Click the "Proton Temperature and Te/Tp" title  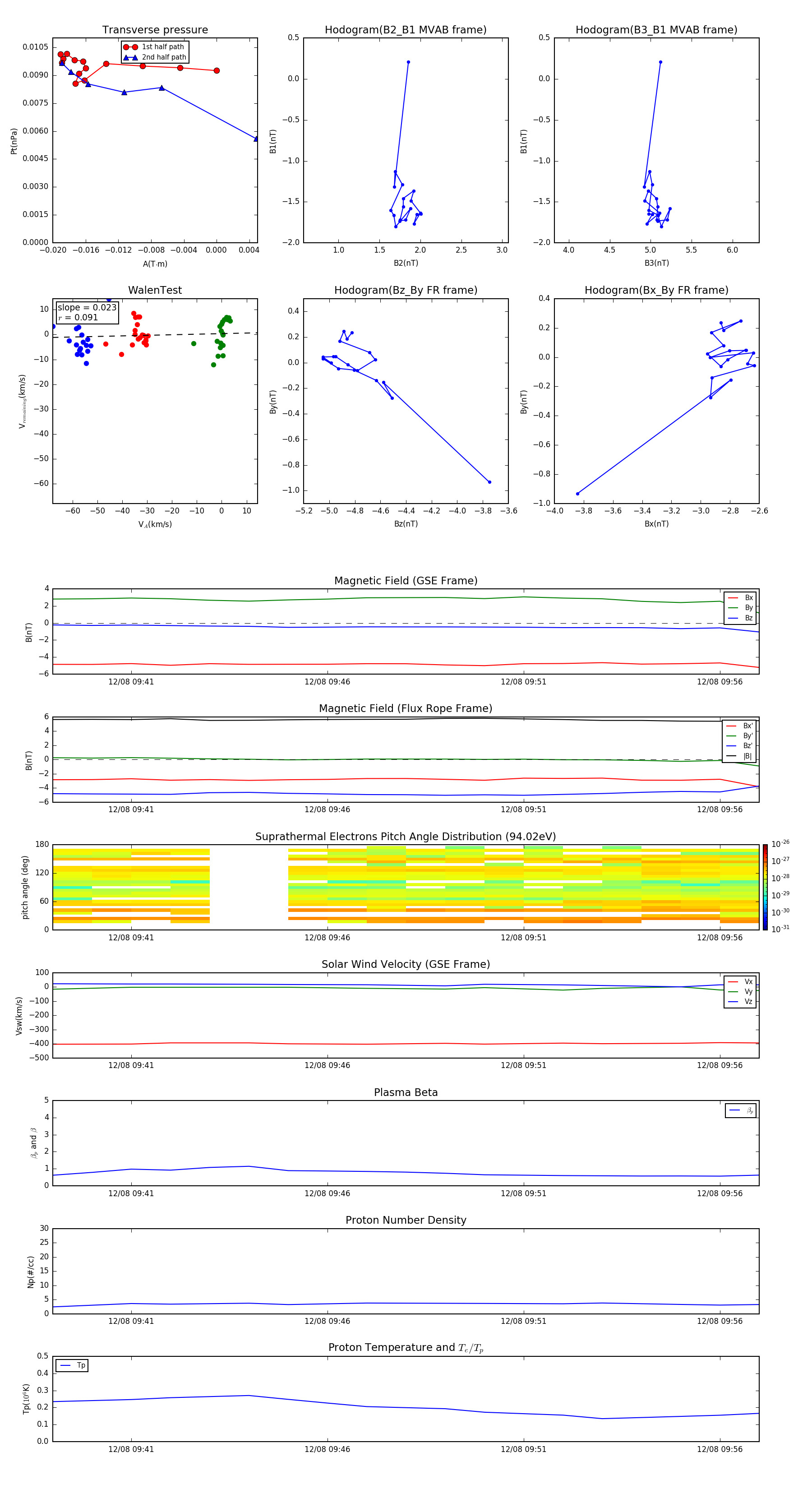(x=406, y=1347)
